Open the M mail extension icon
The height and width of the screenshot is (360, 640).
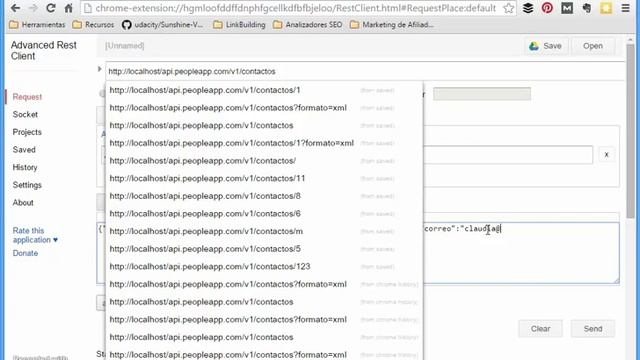pyautogui.click(x=567, y=8)
